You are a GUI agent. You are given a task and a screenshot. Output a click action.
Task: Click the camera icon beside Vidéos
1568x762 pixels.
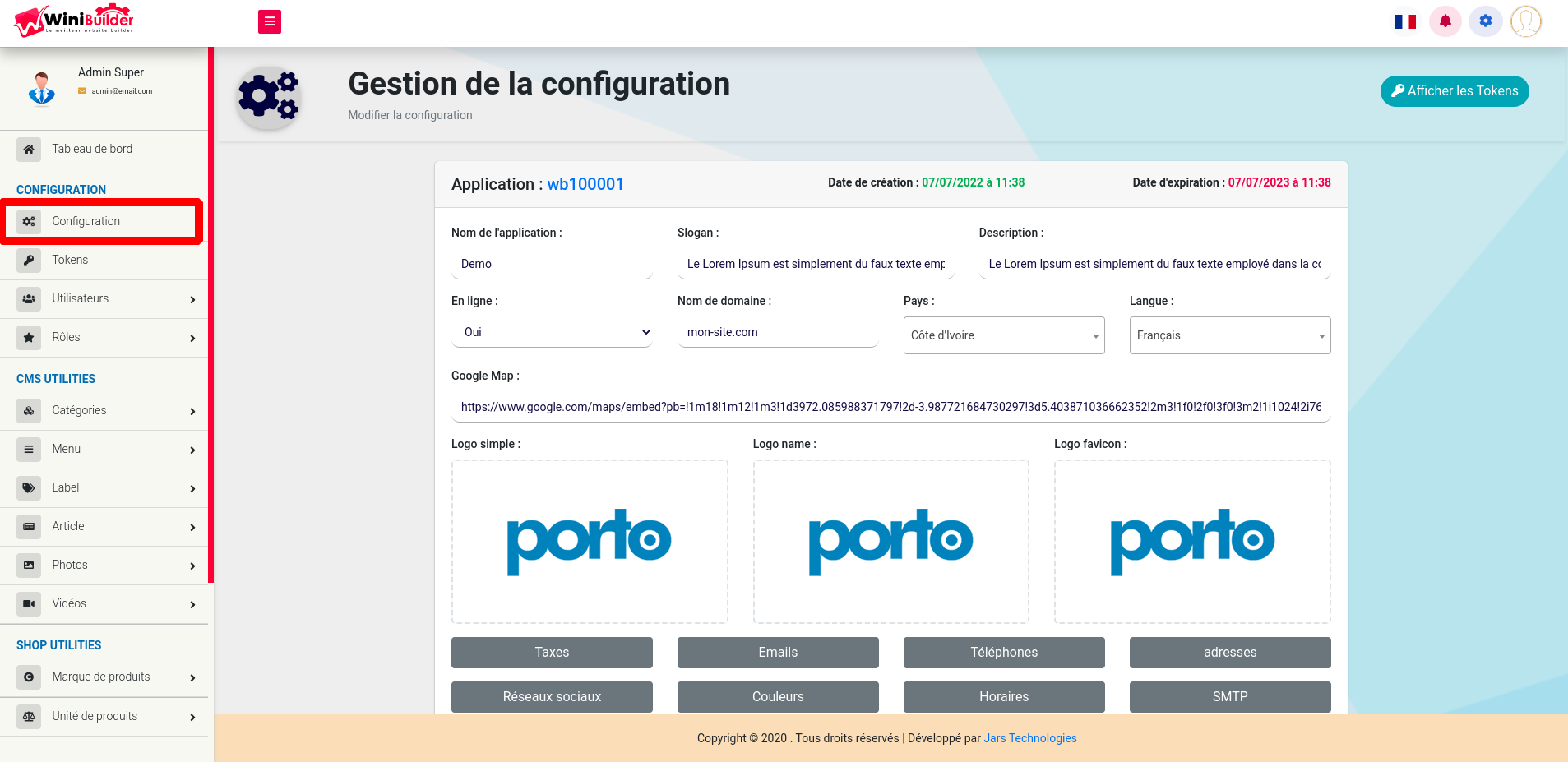pyautogui.click(x=29, y=603)
